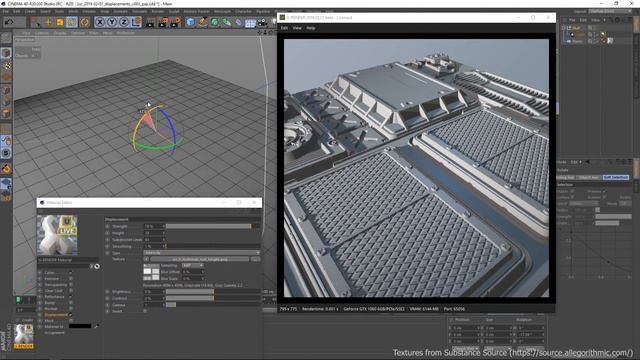Viewport: 640px width, 360px height.
Task: Click the texture file name button
Action: tap(200, 259)
